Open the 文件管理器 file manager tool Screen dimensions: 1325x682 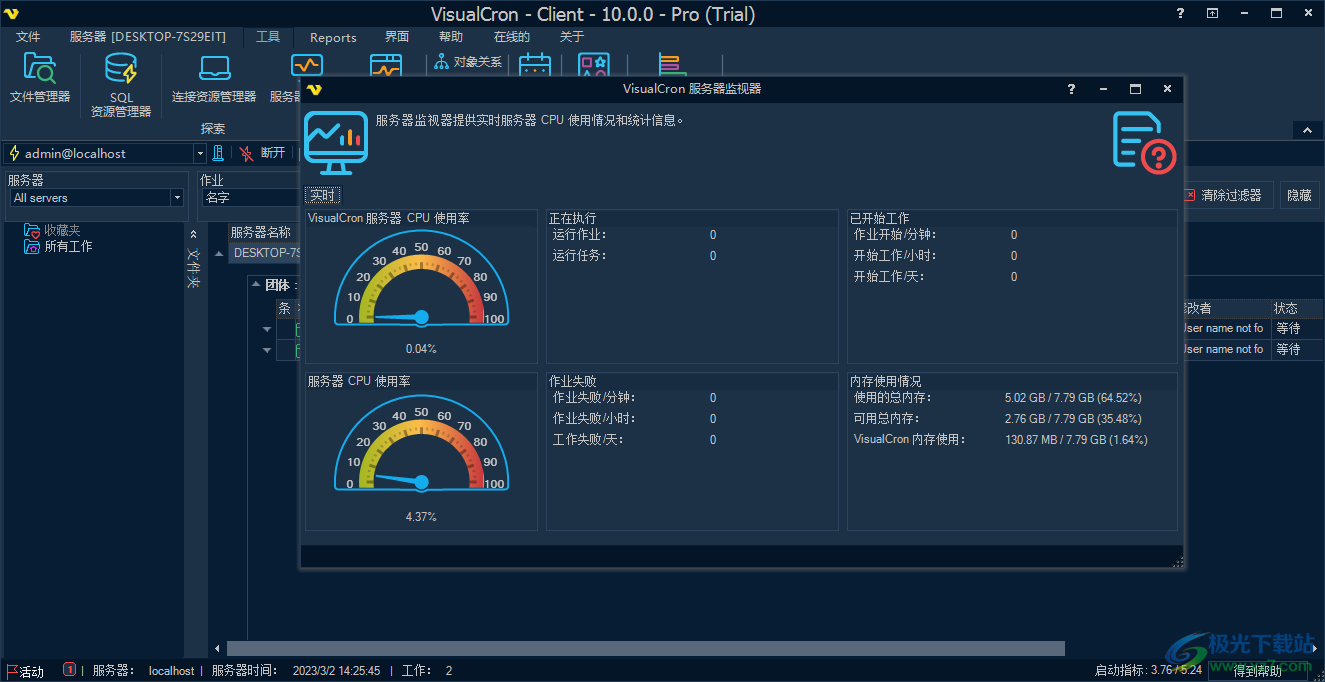(x=40, y=79)
